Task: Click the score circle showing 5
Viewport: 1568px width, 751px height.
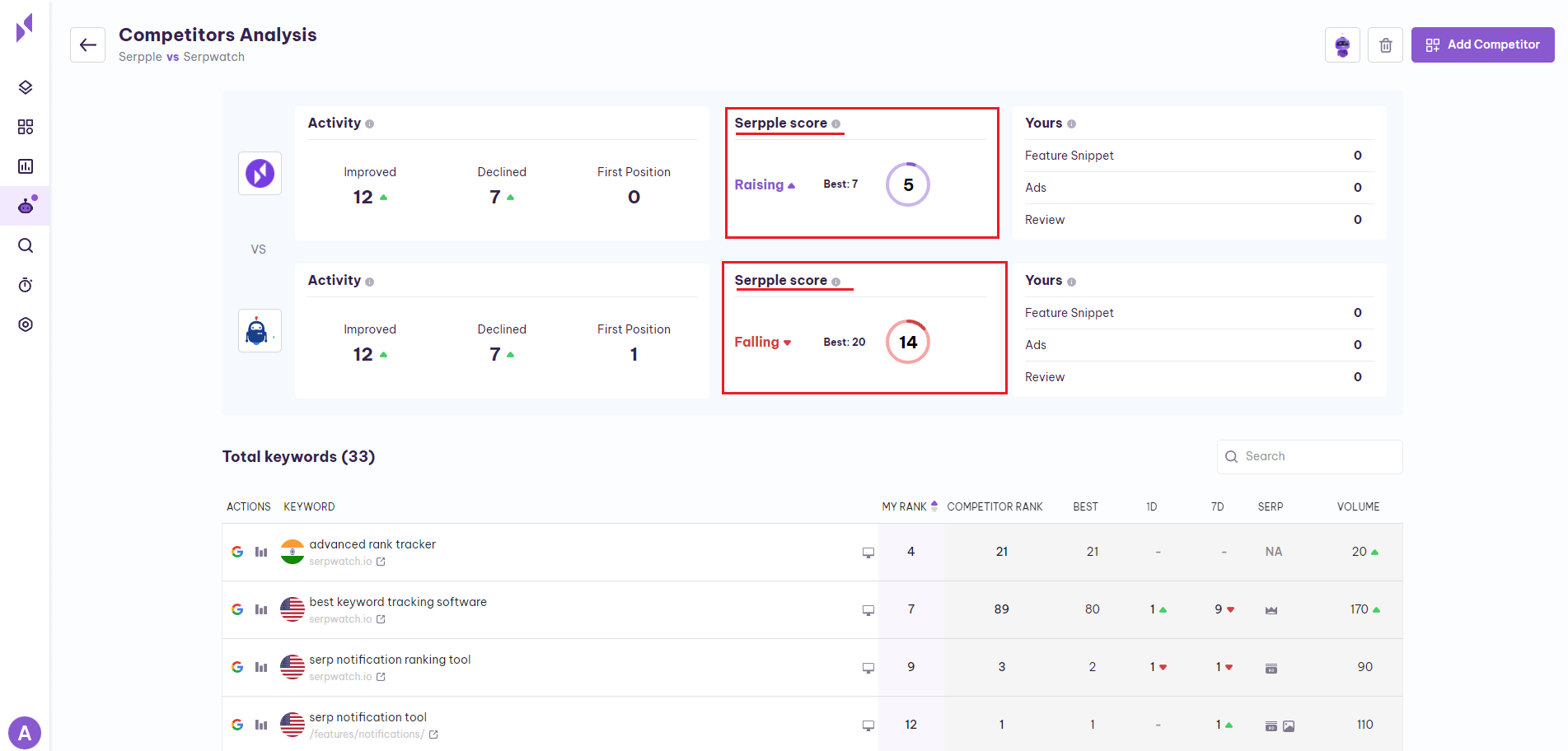Action: pyautogui.click(x=908, y=184)
